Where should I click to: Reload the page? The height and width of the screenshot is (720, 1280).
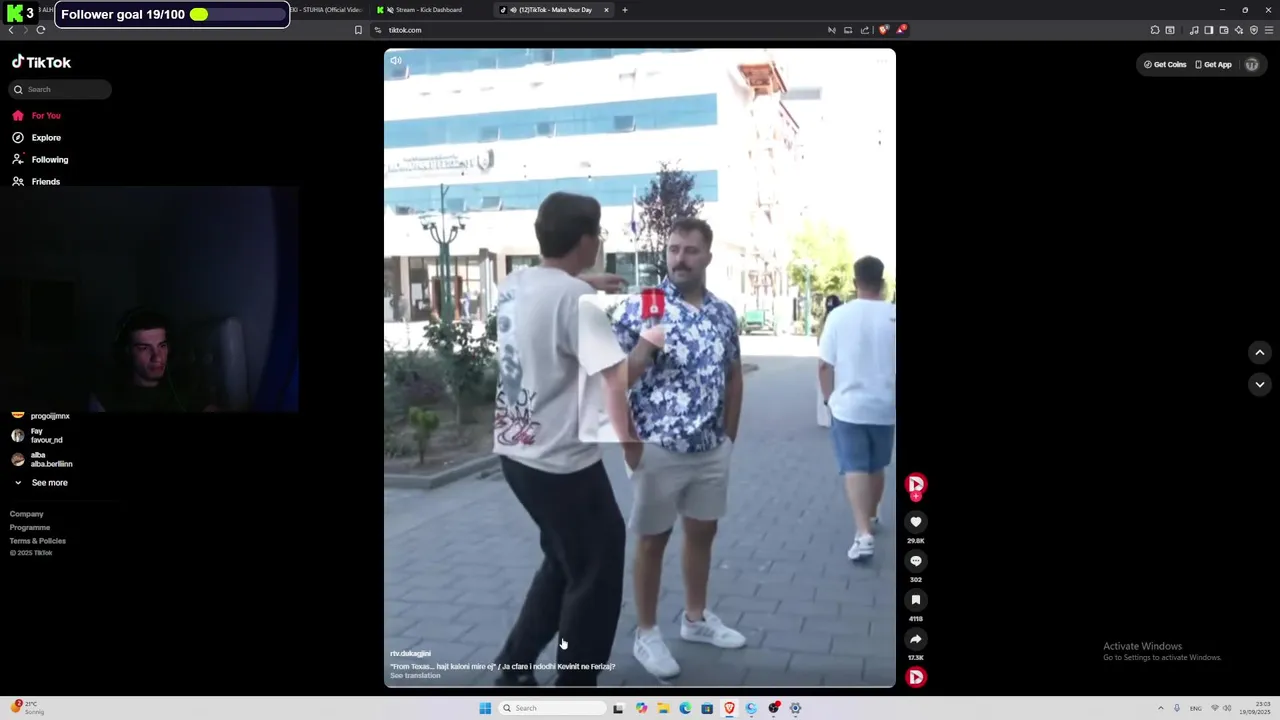(40, 30)
